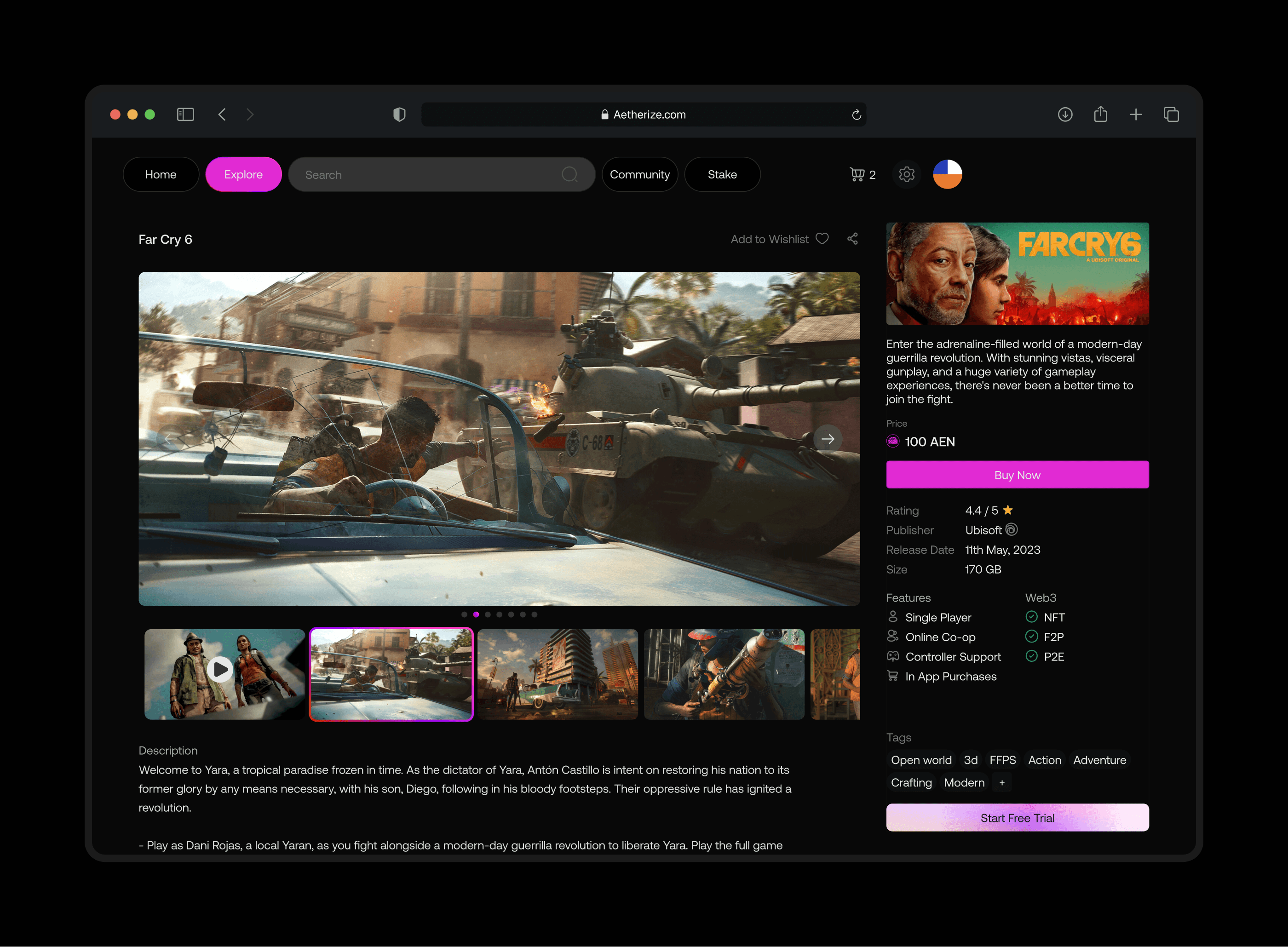
Task: Reload the Aetherize.com page
Action: click(857, 115)
